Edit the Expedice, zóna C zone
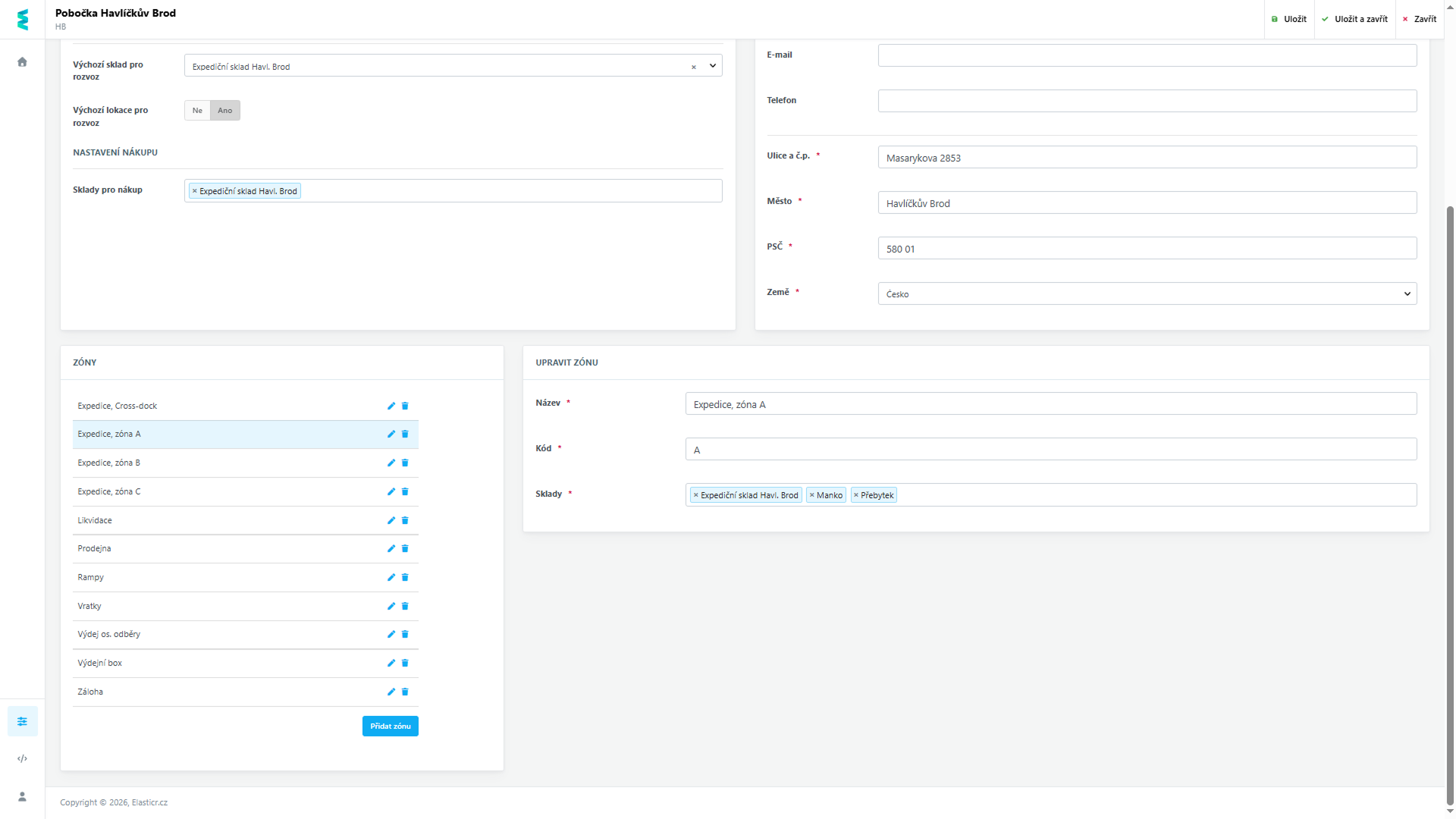Screen dimensions: 1456x819 point(391,492)
